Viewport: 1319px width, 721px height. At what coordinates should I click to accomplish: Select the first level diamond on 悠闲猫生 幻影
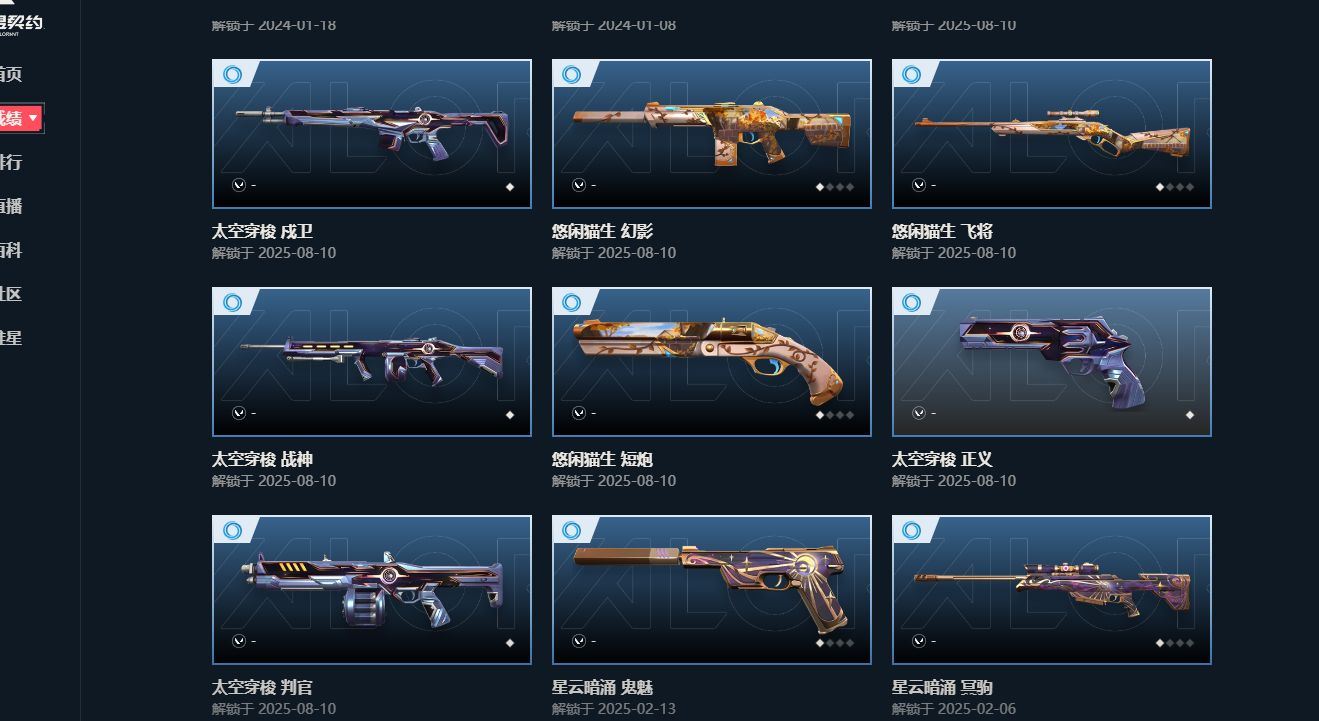[x=820, y=187]
